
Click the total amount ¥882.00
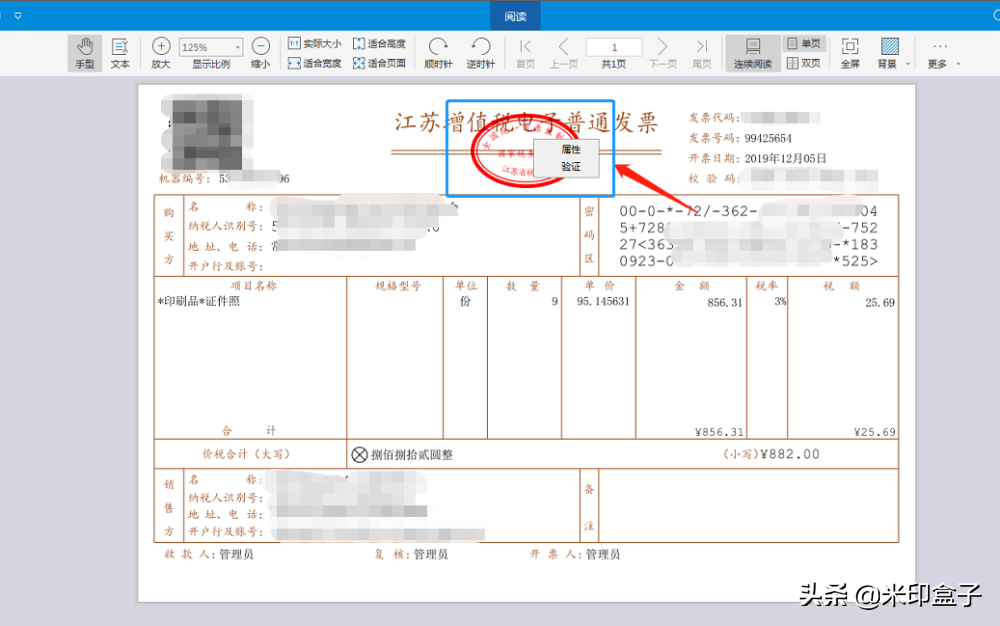790,454
